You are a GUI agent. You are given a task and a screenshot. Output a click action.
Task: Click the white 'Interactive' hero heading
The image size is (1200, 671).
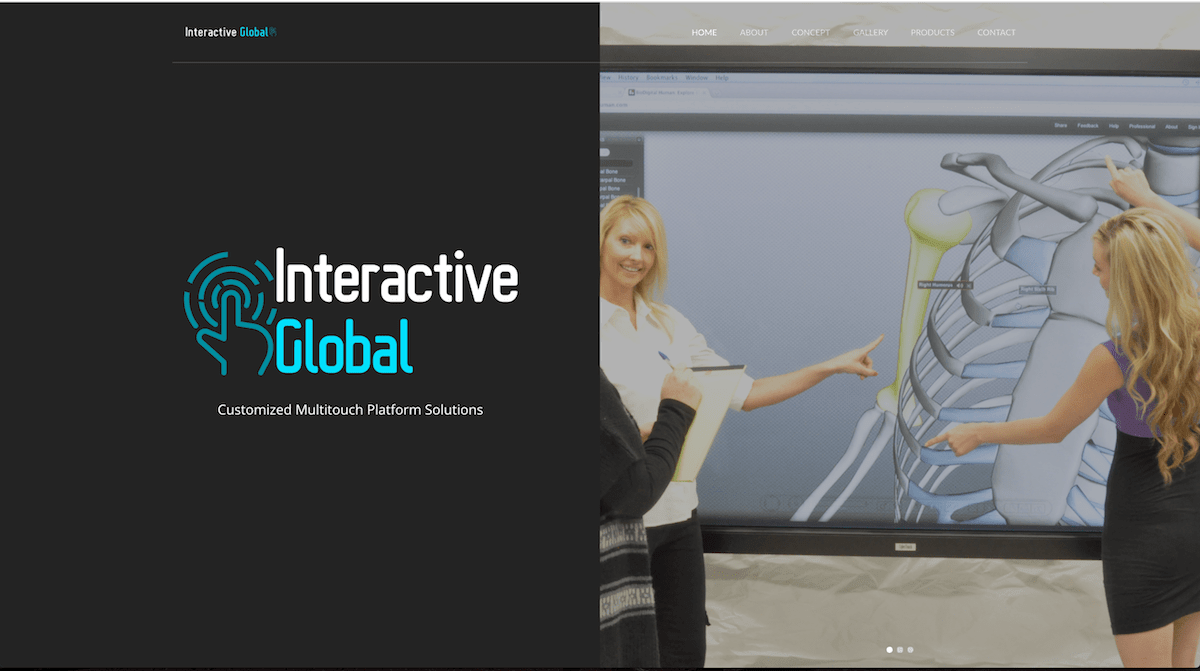(396, 278)
